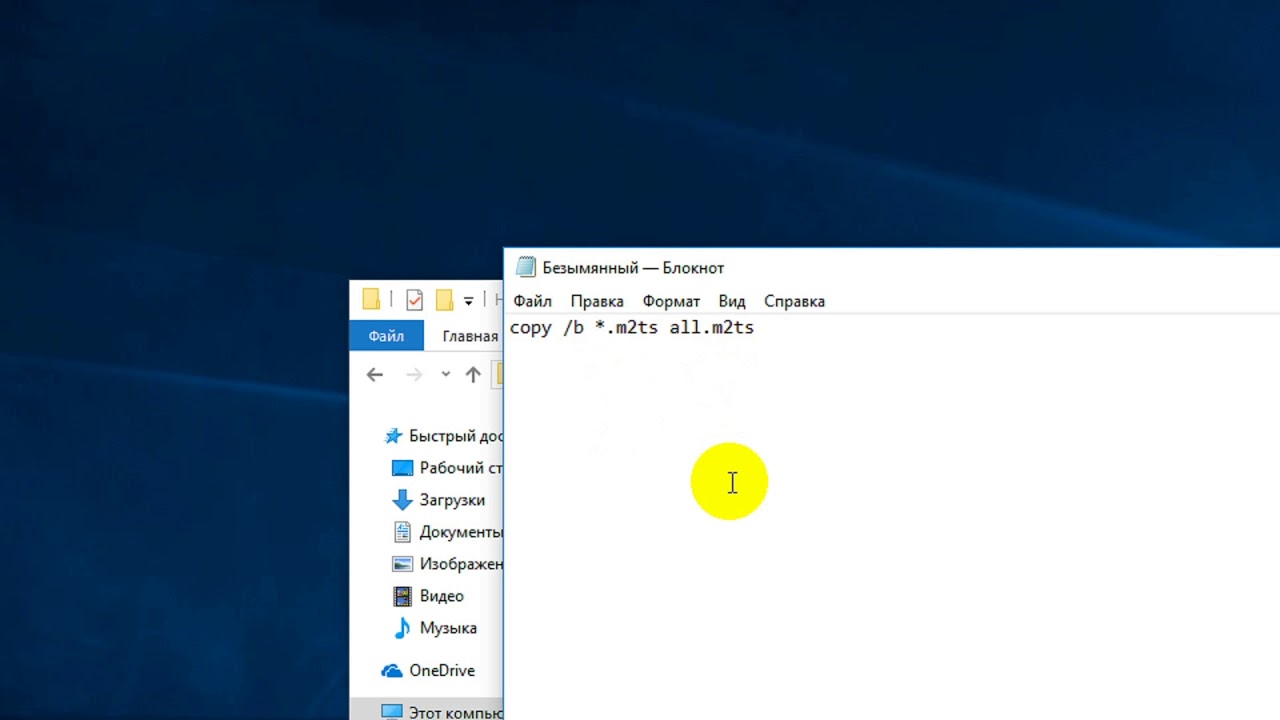
Task: Click the New folder quick access icon
Action: tap(444, 299)
